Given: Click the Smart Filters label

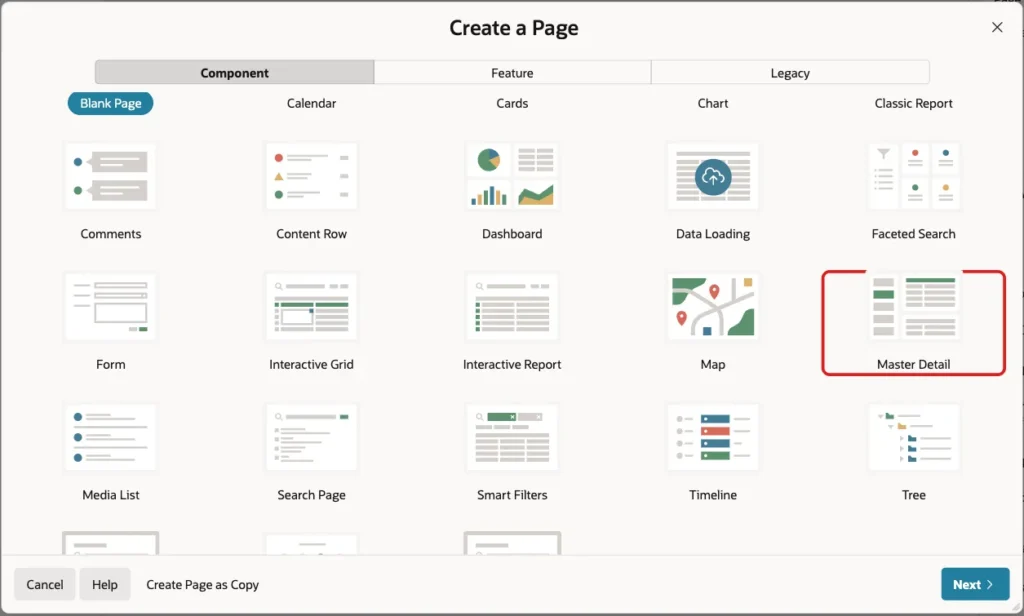Looking at the screenshot, I should [x=512, y=495].
